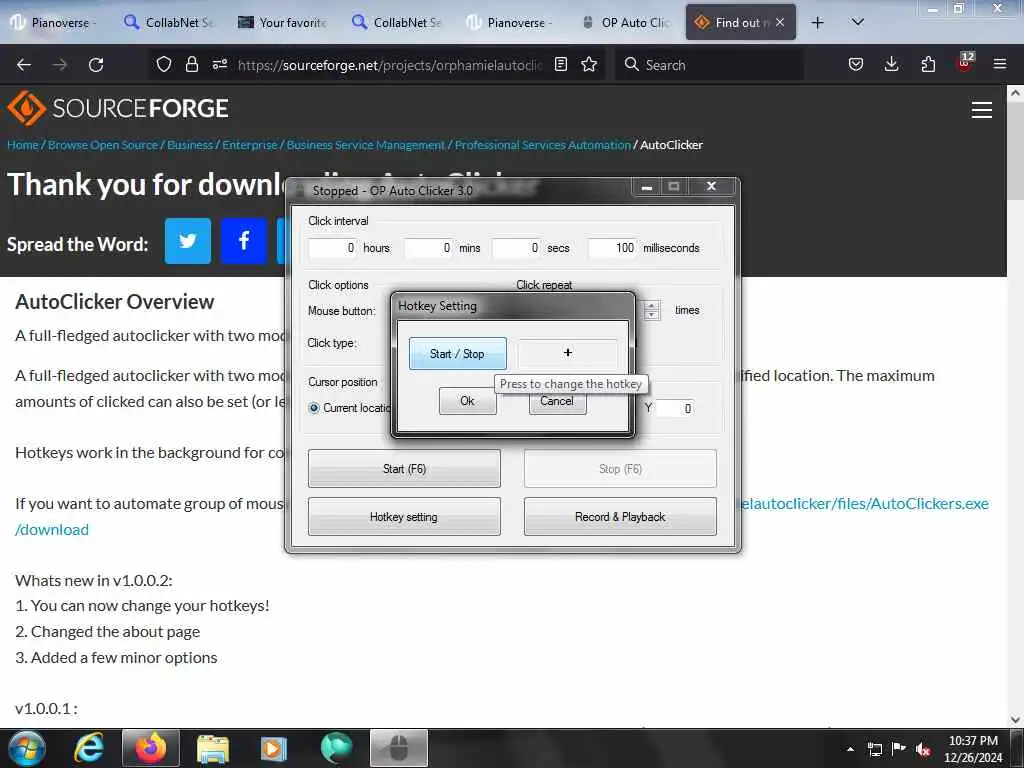The width and height of the screenshot is (1024, 768).
Task: Open the network tray icon
Action: [x=874, y=749]
